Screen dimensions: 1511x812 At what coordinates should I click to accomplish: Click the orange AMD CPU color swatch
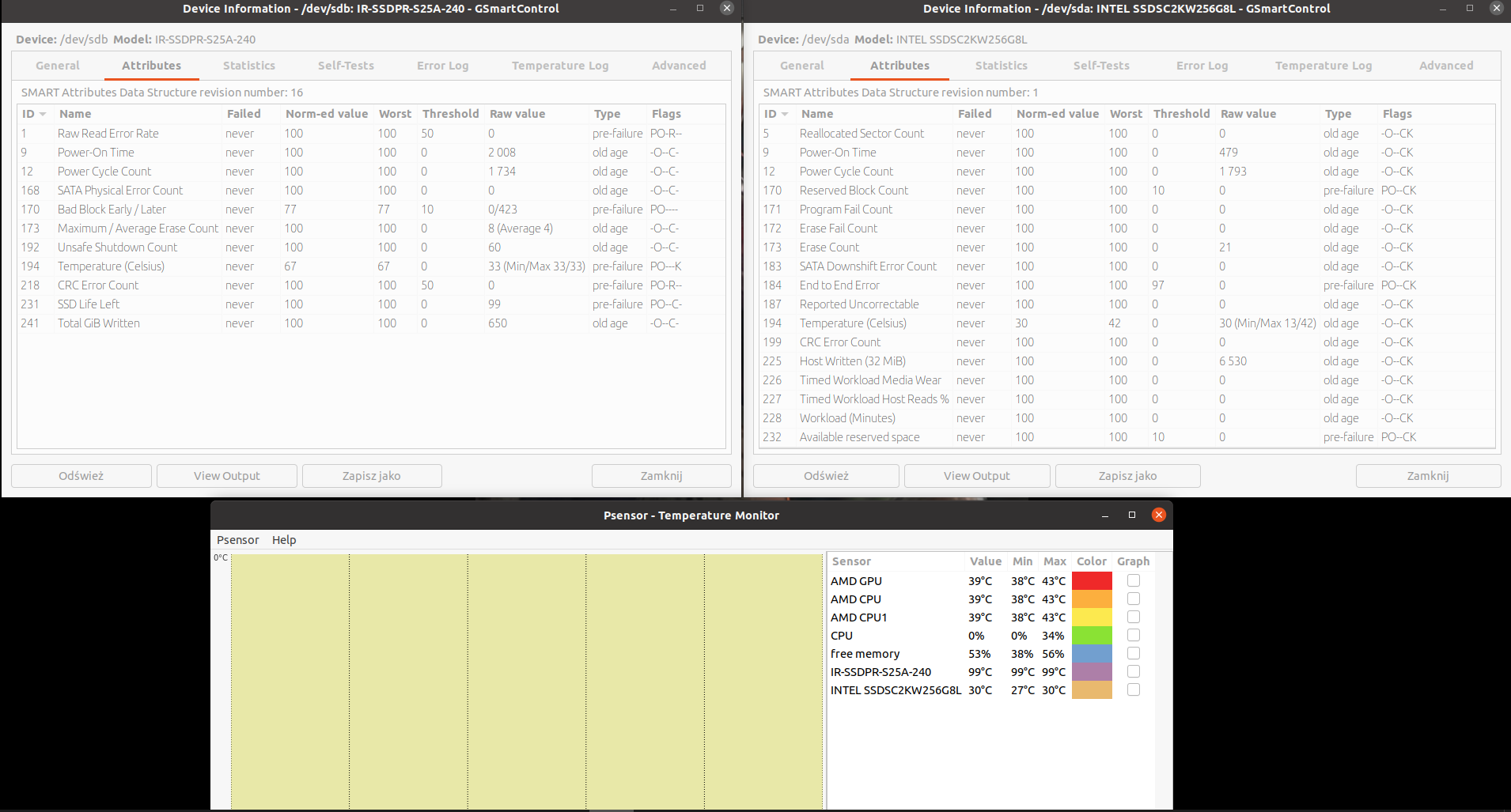tap(1092, 599)
